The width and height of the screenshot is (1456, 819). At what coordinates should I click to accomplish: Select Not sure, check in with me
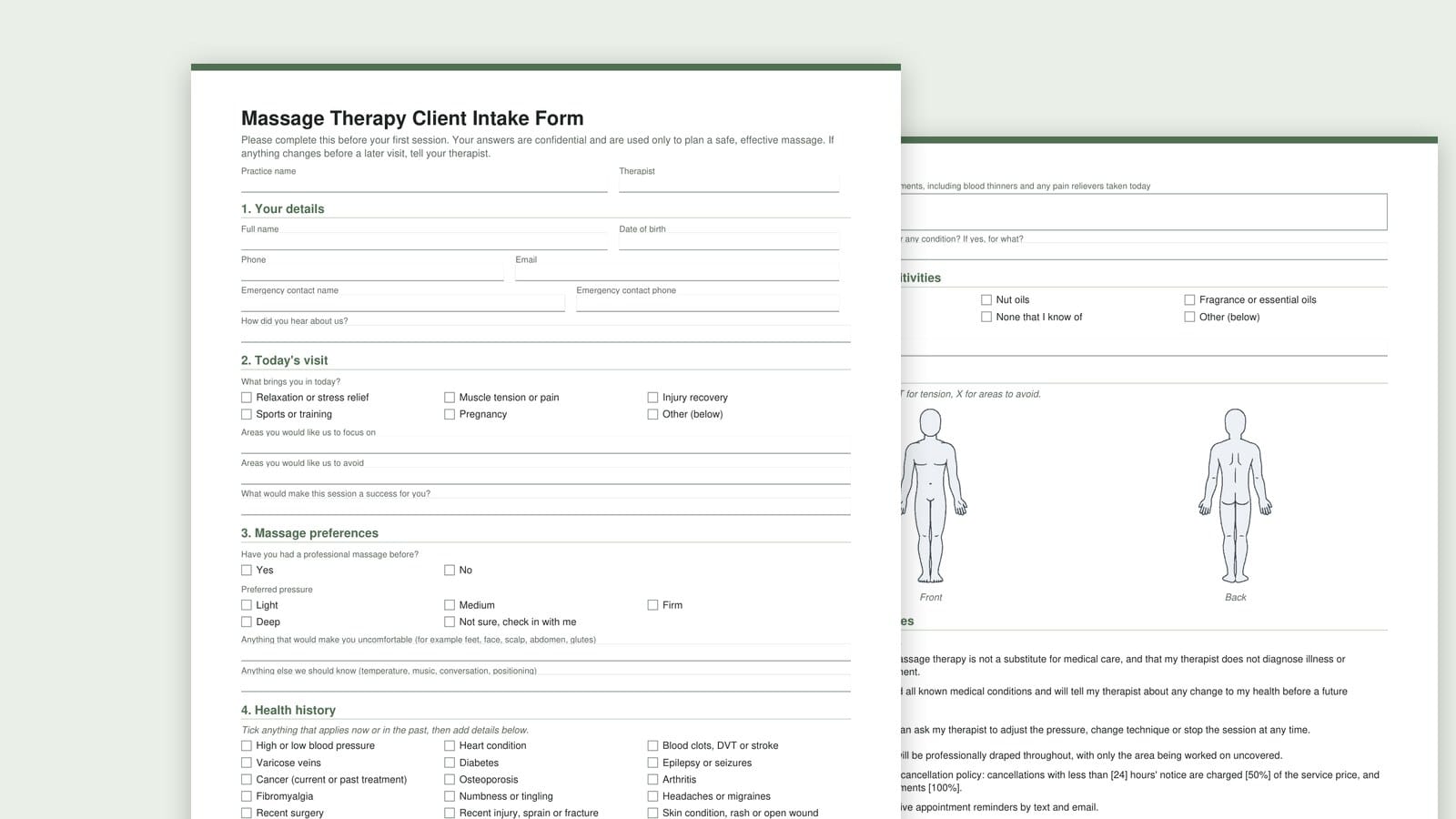pos(450,622)
